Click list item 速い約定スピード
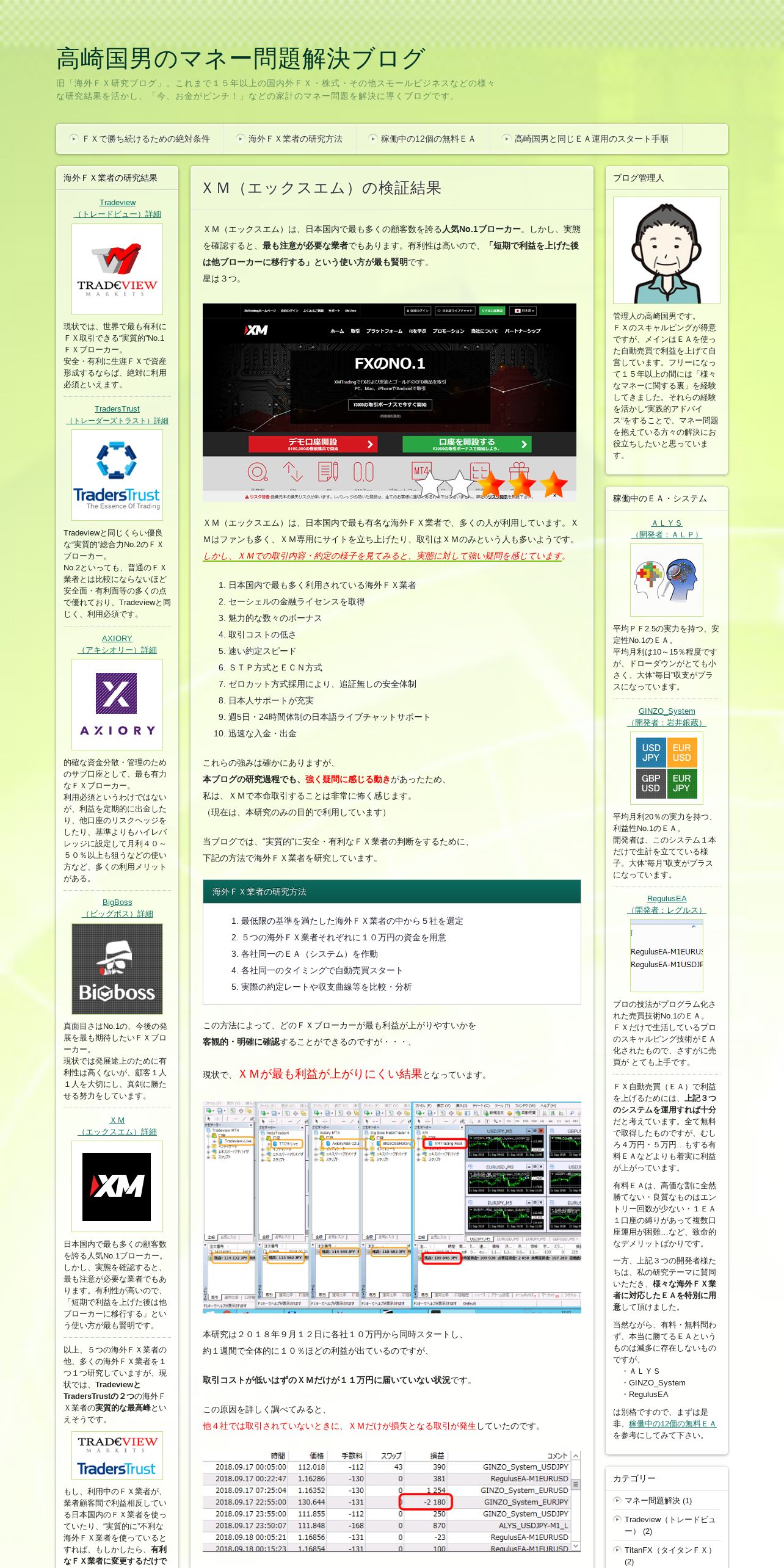784x1568 pixels. click(262, 651)
